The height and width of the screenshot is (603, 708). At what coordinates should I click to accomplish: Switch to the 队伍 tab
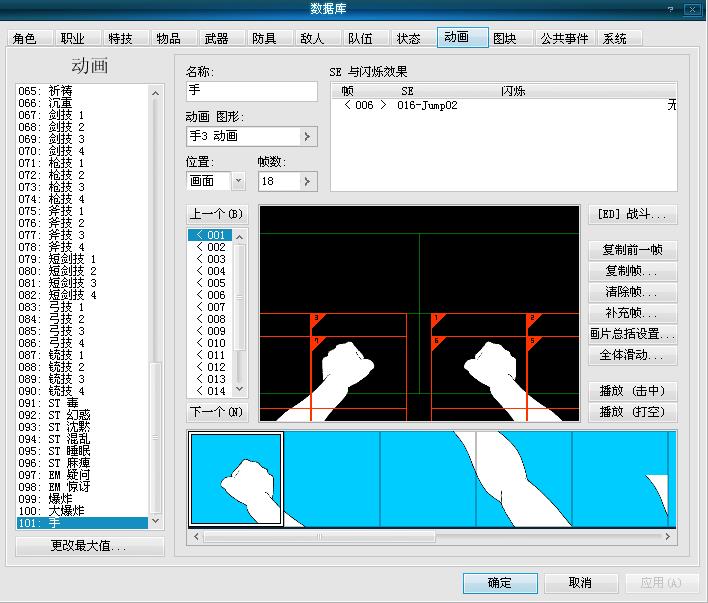tap(365, 38)
